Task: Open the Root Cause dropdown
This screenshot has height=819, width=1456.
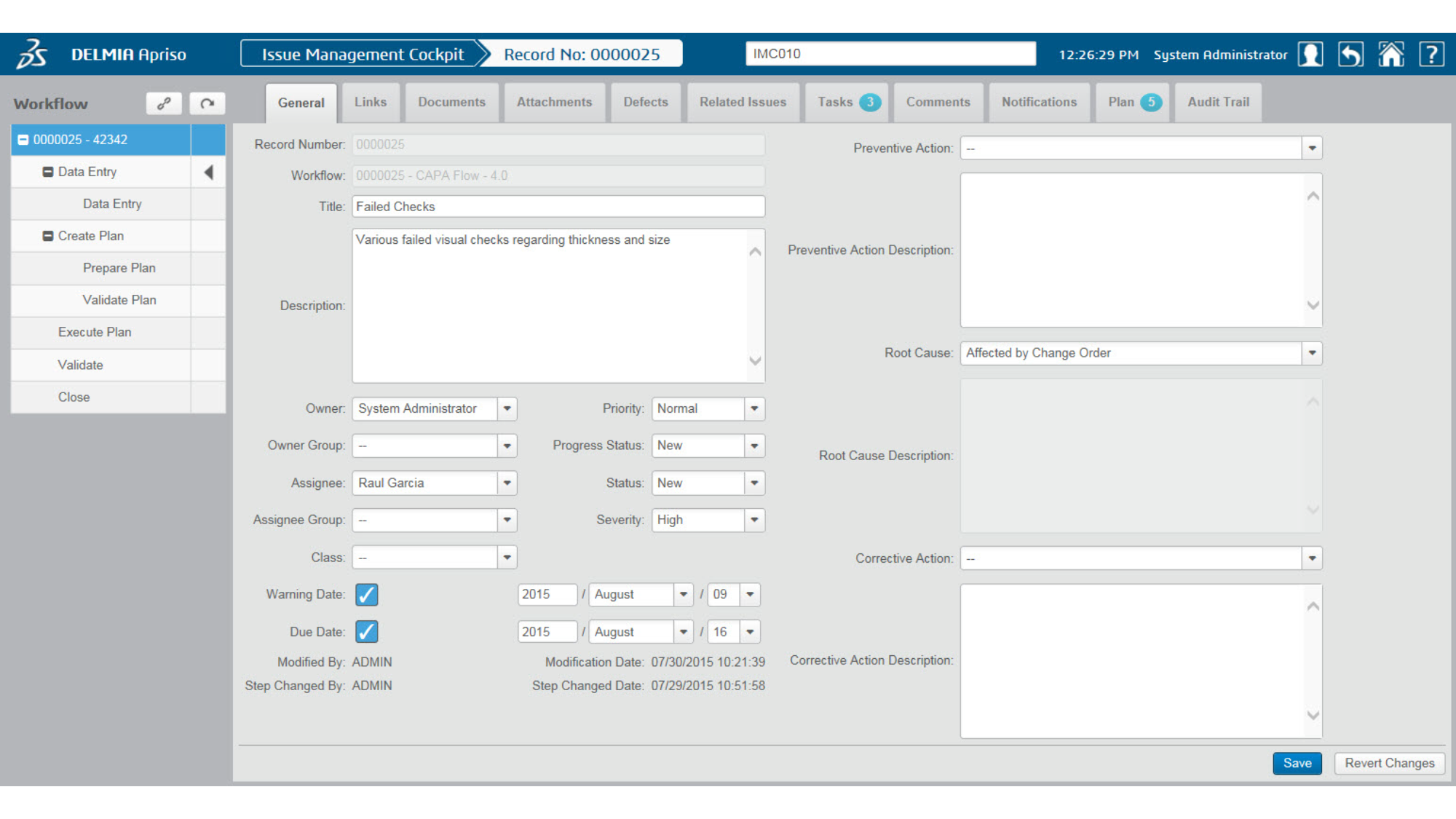Action: tap(1312, 353)
